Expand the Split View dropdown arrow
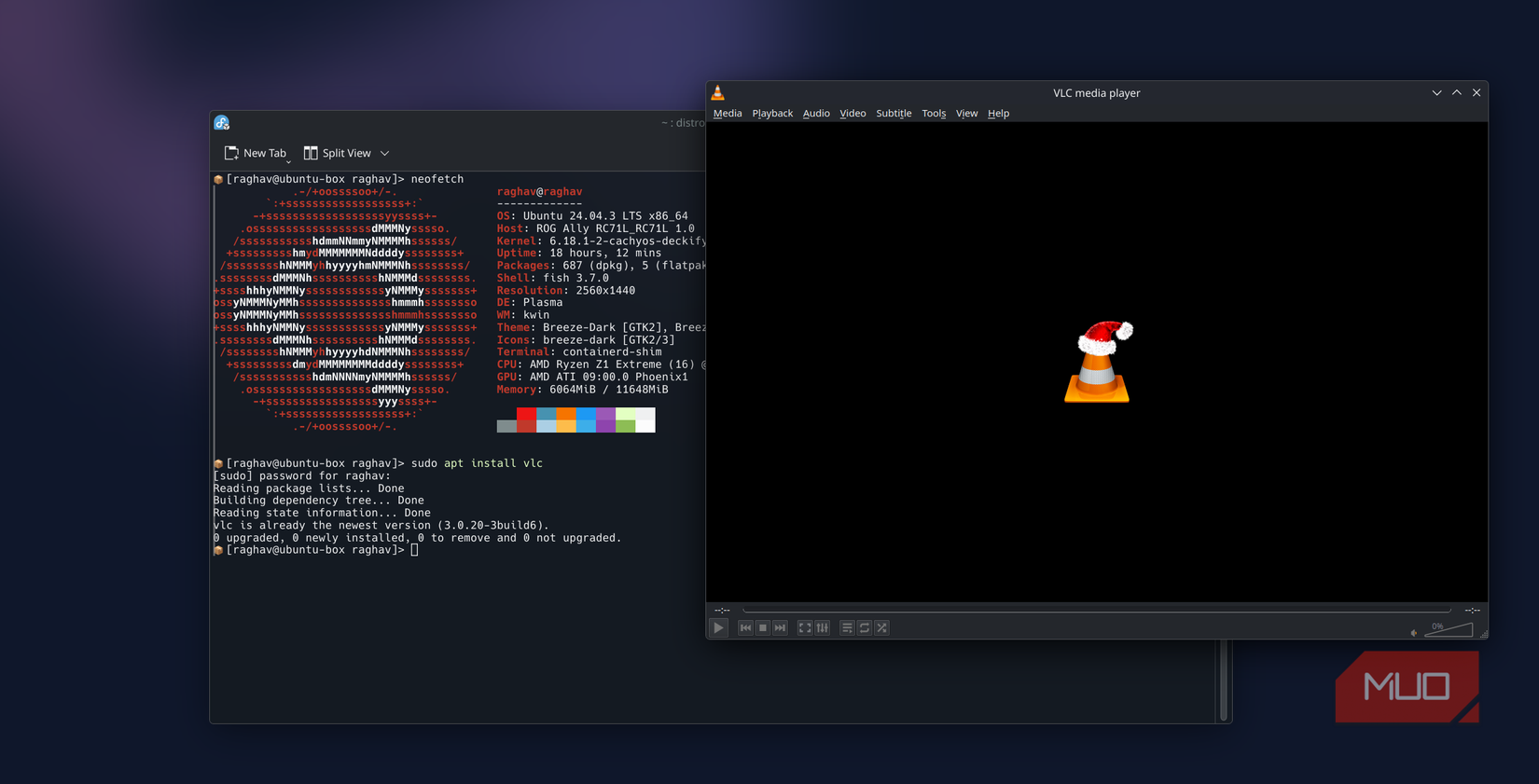1539x784 pixels. click(384, 153)
